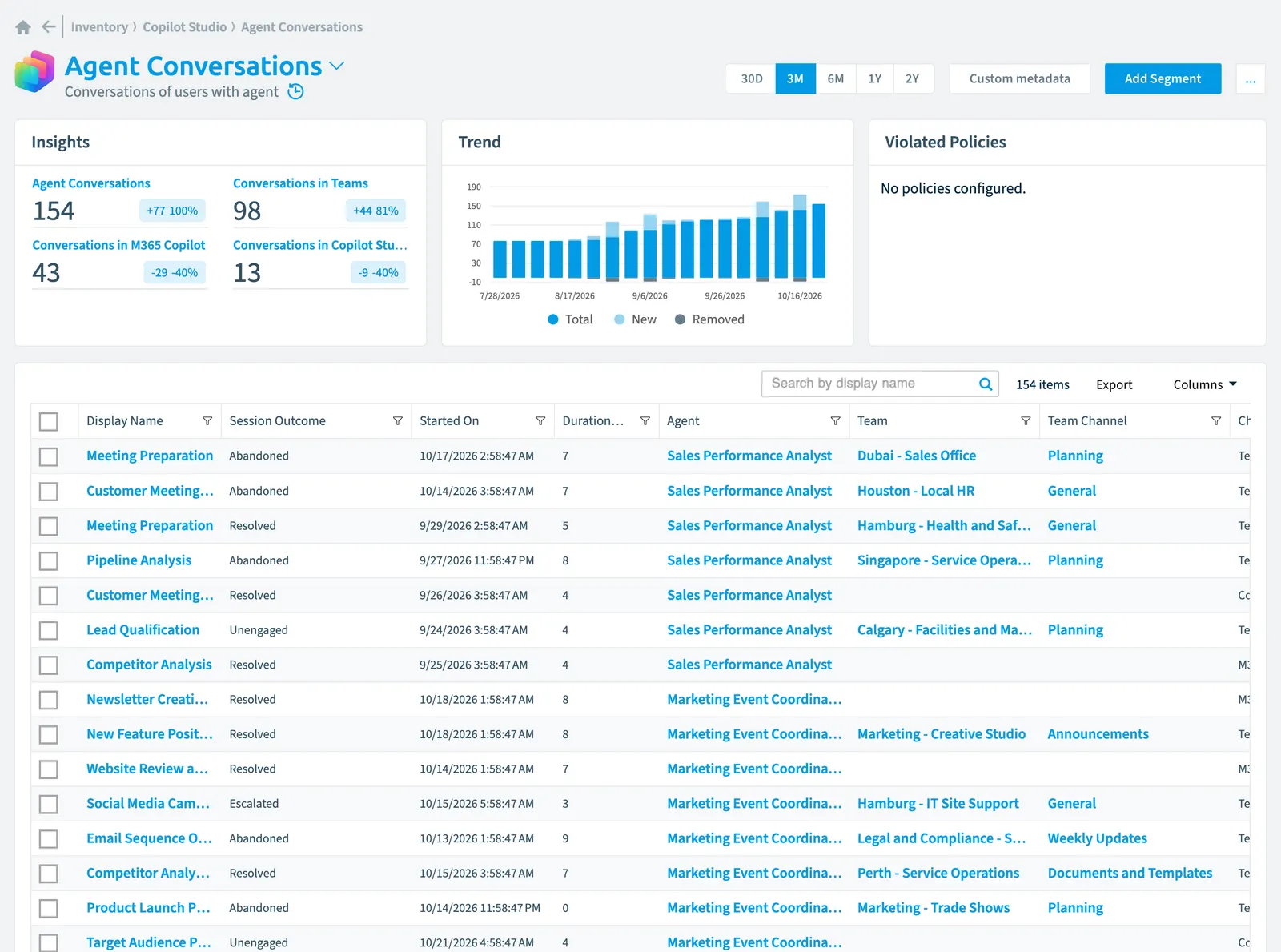Open the more options ellipsis button

pos(1251,79)
